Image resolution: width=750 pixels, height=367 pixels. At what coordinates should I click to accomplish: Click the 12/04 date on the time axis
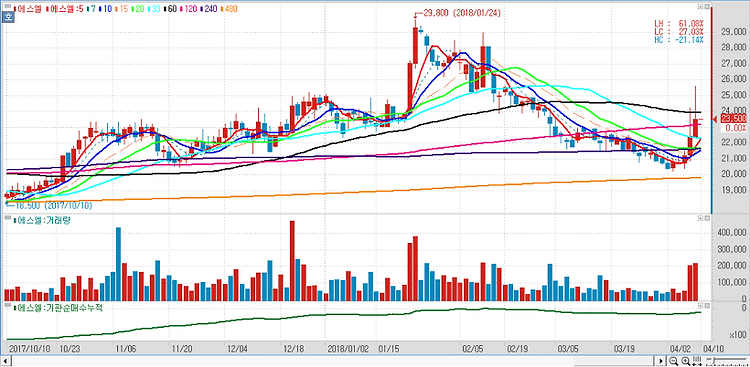238,348
